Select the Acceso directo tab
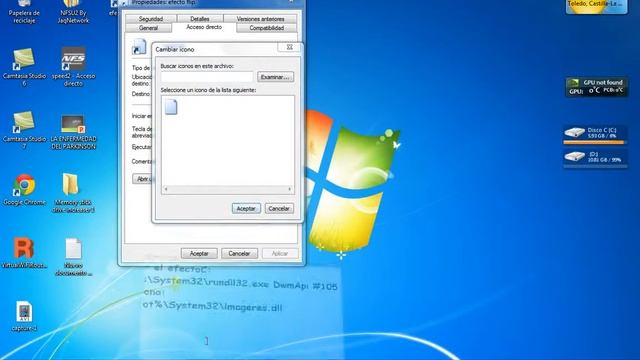Screen dimensions: 640x360 pyautogui.click(x=204, y=27)
